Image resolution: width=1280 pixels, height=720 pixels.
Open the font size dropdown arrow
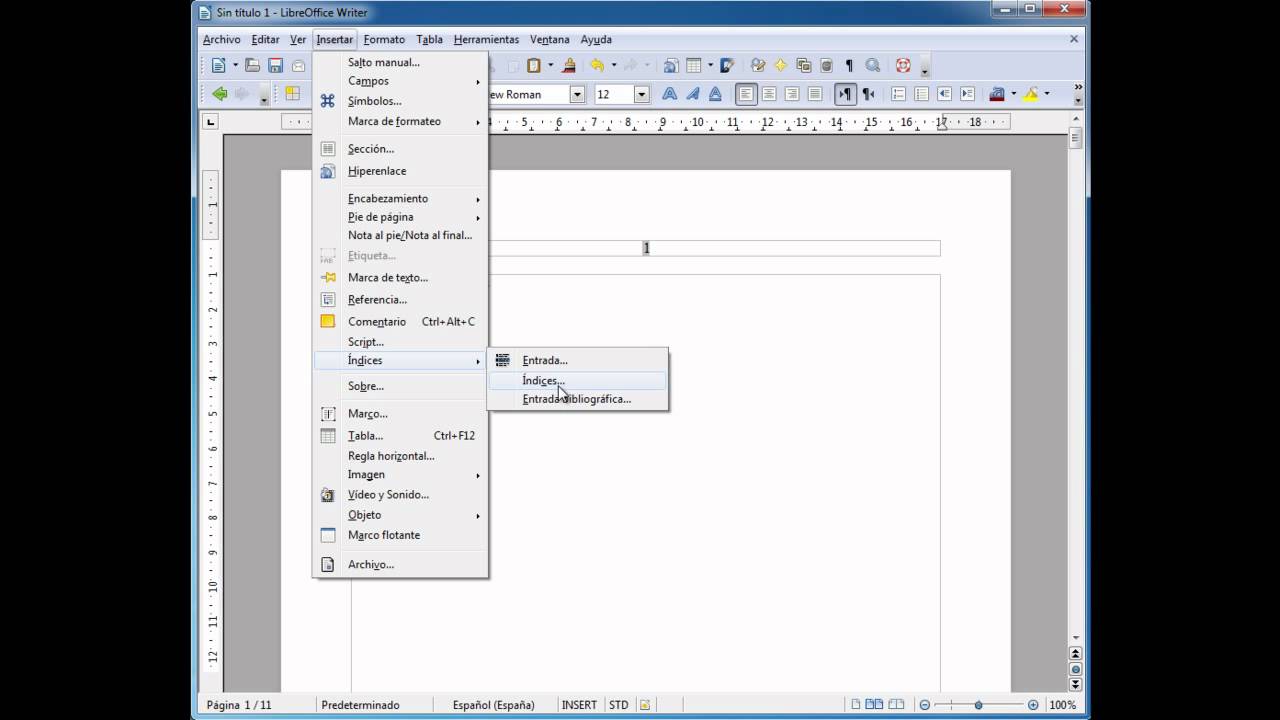tap(642, 94)
